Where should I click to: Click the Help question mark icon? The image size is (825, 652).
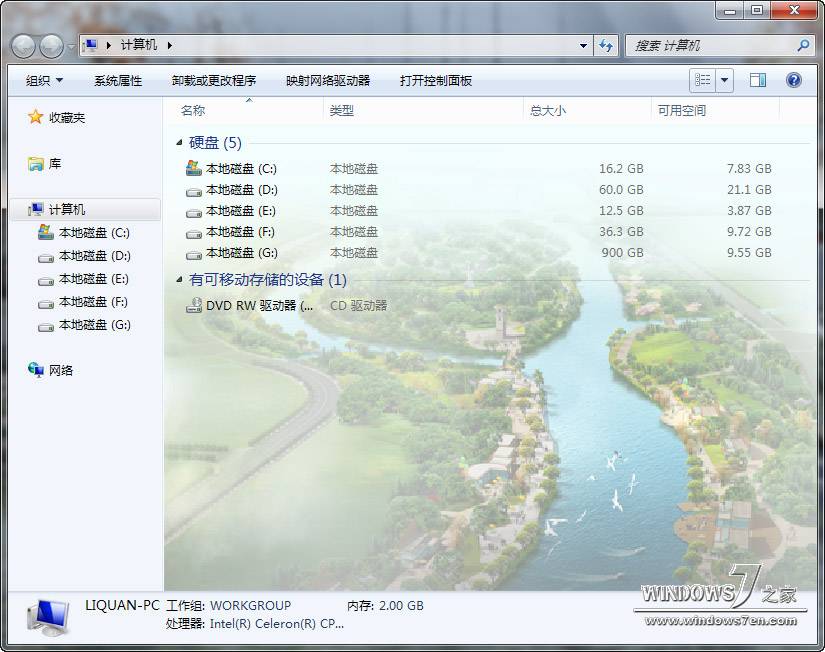(x=794, y=80)
